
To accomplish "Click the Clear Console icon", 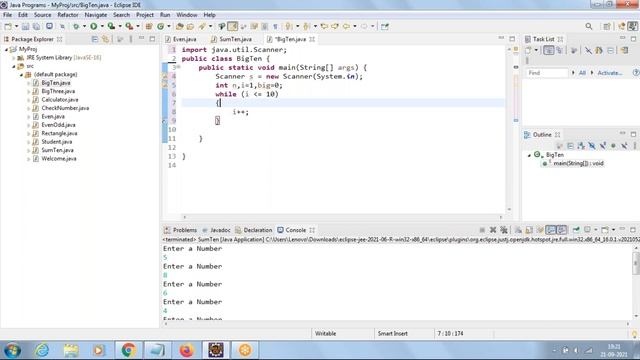I will [x=518, y=230].
